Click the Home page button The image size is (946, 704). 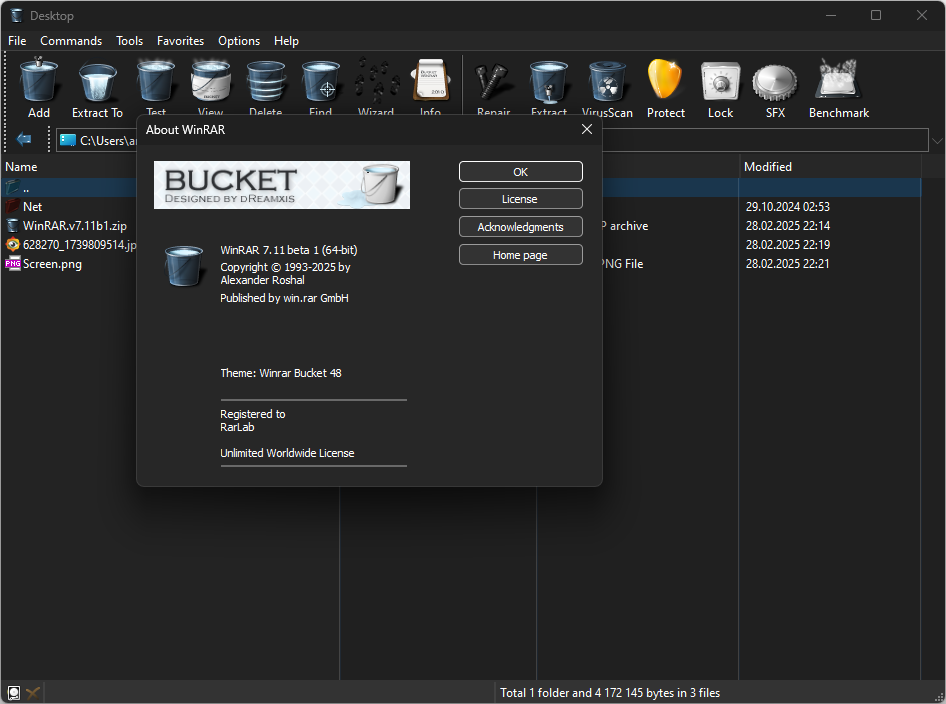(521, 255)
